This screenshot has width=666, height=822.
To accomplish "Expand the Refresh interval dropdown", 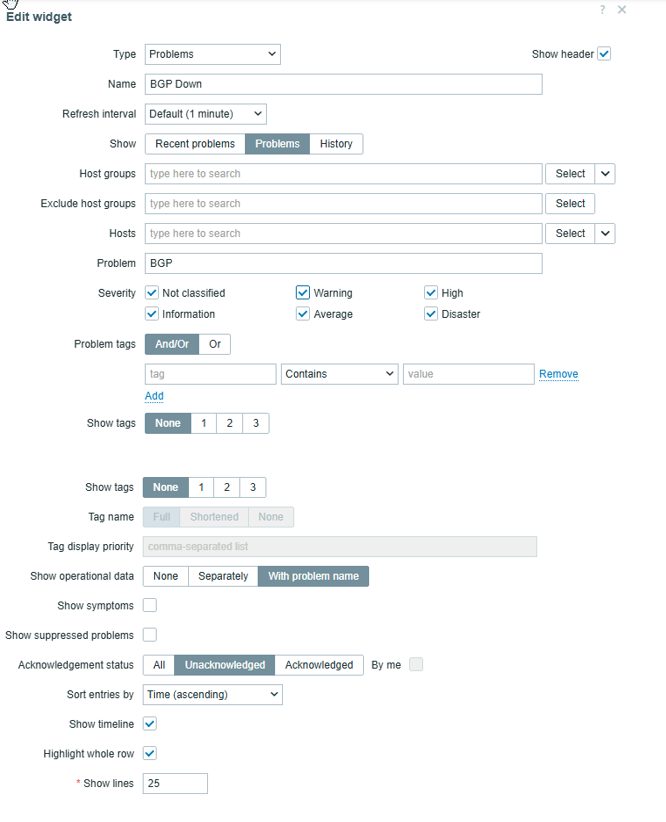I will tap(206, 114).
